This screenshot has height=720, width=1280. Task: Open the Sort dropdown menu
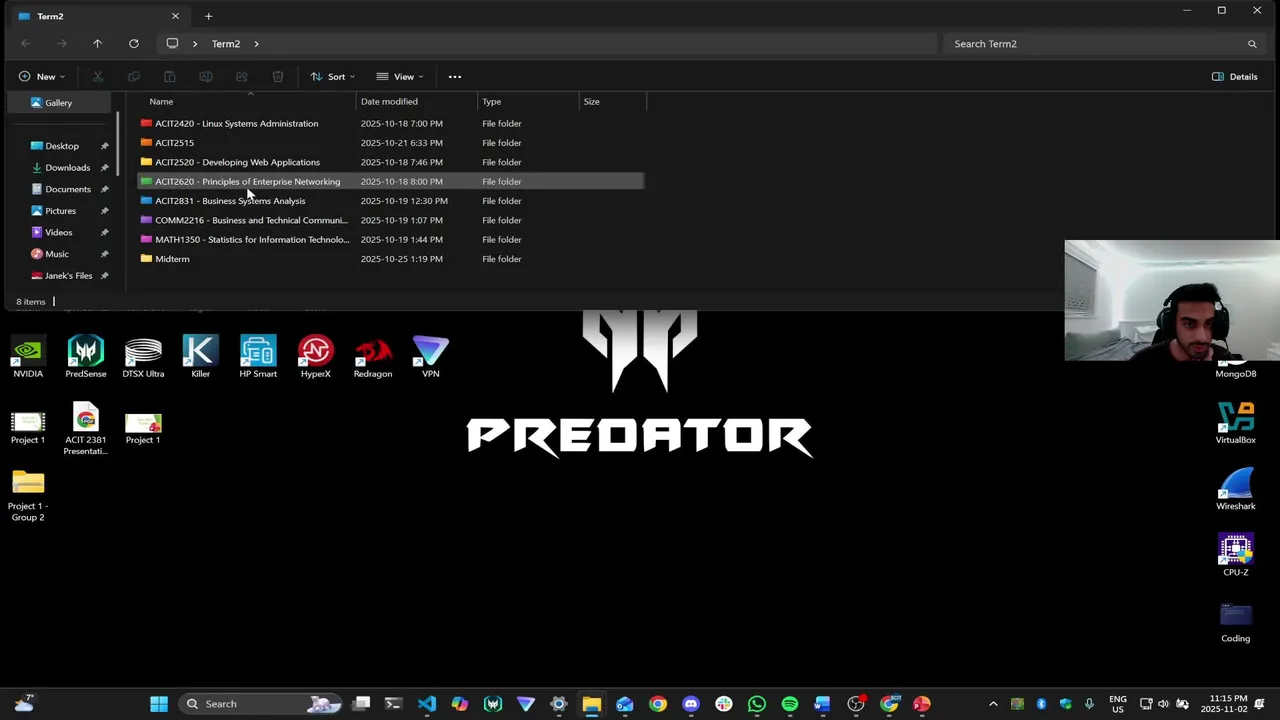point(332,77)
